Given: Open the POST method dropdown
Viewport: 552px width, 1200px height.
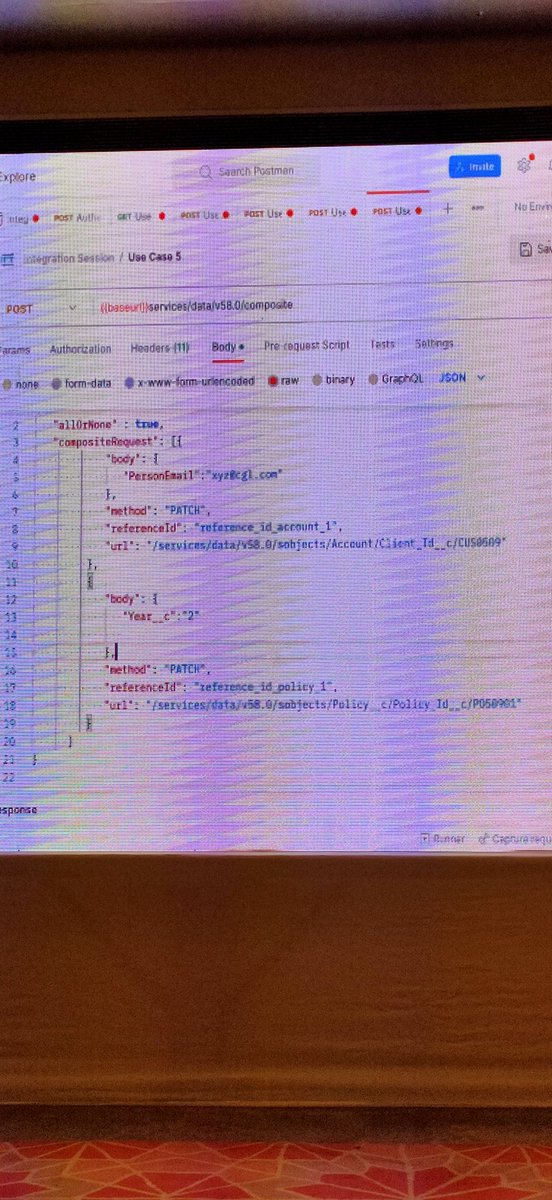Looking at the screenshot, I should [x=40, y=309].
